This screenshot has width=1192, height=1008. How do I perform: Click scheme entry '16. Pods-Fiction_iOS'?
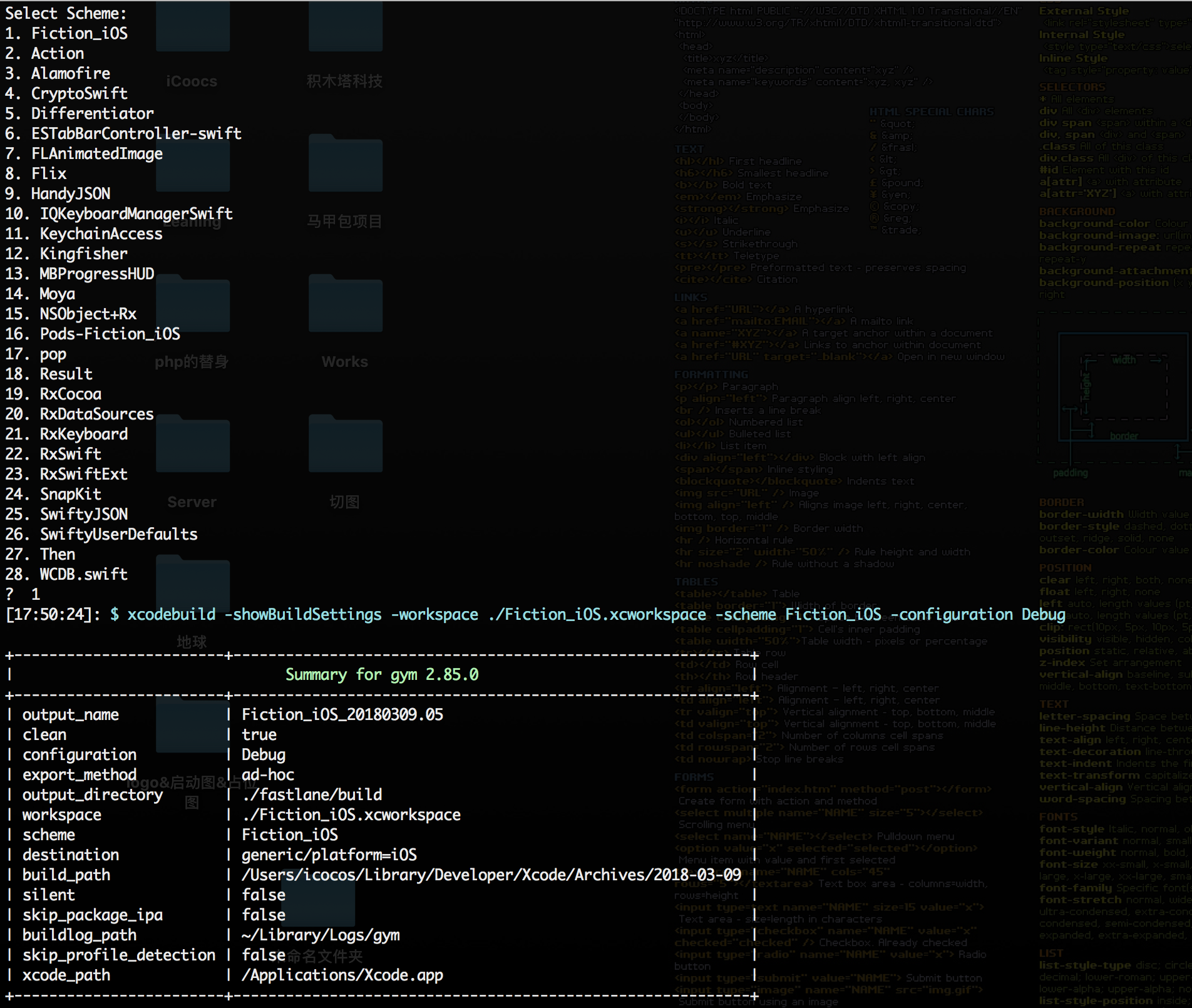pyautogui.click(x=93, y=334)
